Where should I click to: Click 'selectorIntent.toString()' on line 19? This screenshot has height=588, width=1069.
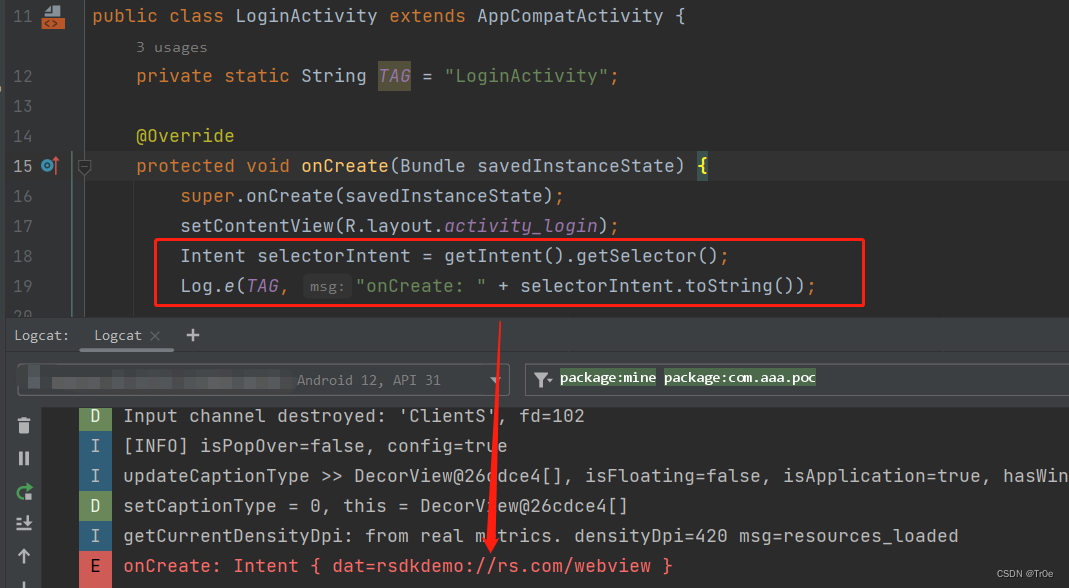pyautogui.click(x=662, y=286)
